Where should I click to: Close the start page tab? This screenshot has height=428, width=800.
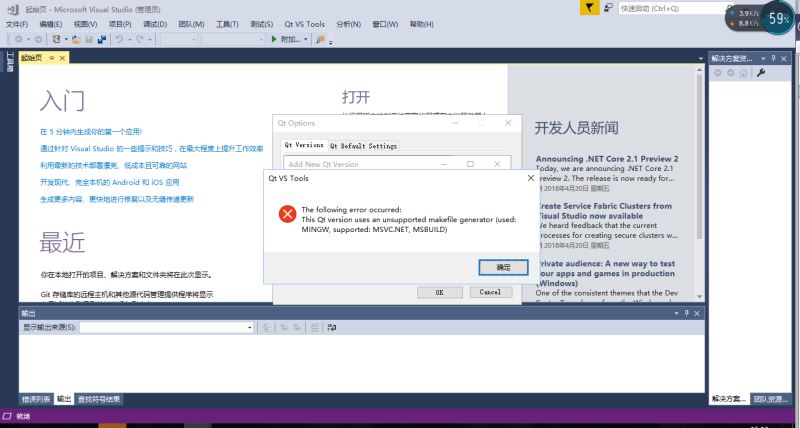tap(62, 58)
